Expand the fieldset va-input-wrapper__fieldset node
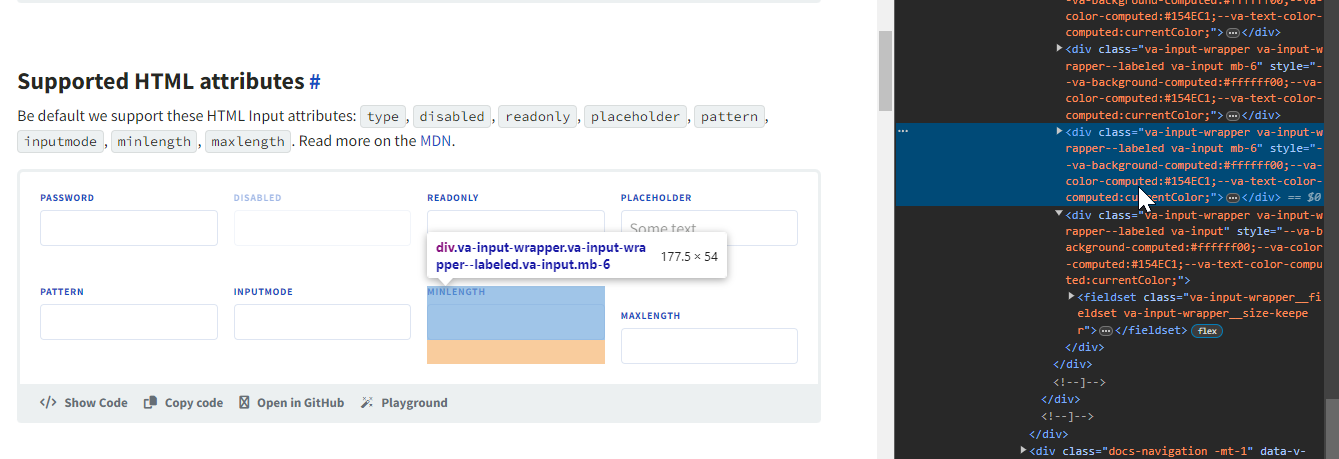Viewport: 1339px width, 459px height. (x=1072, y=297)
